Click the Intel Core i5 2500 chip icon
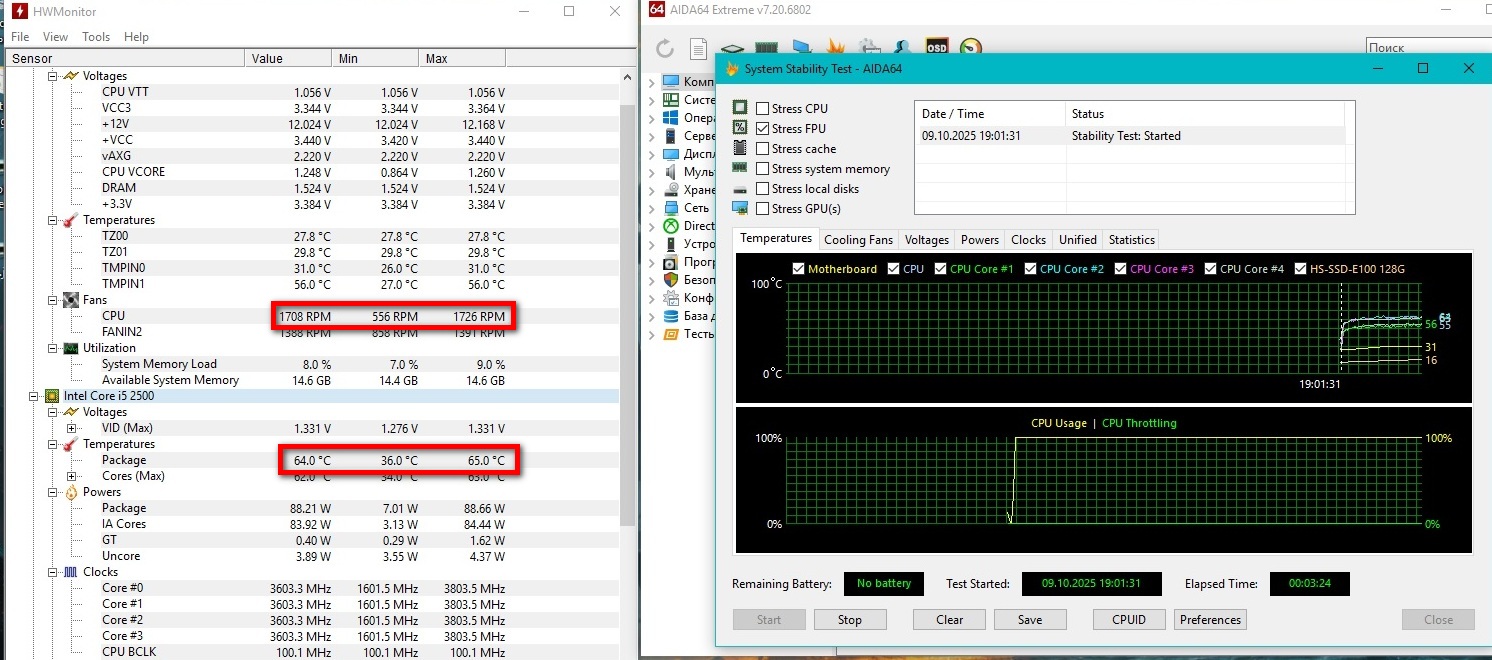The image size is (1492, 660). [x=52, y=396]
